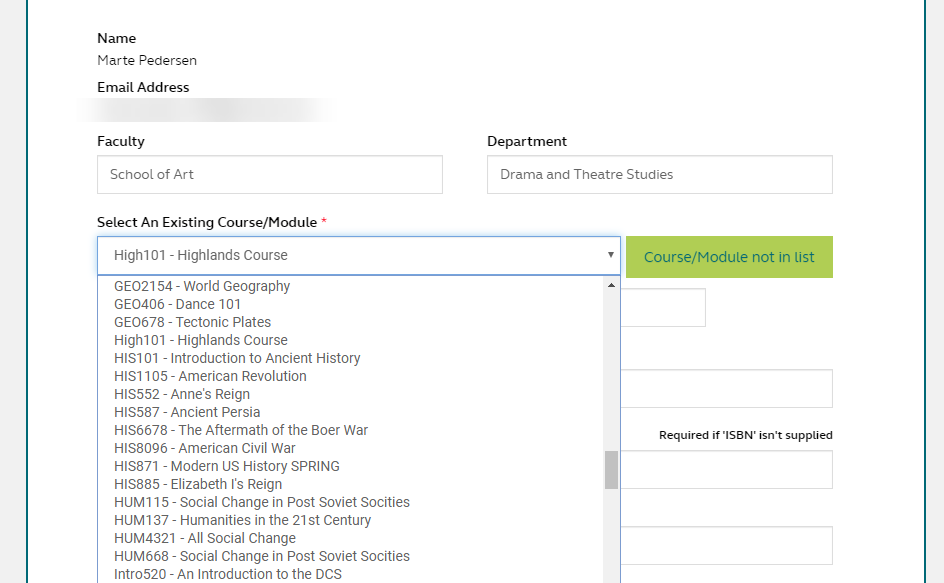
Task: Click the Faculty input field
Action: 269,174
